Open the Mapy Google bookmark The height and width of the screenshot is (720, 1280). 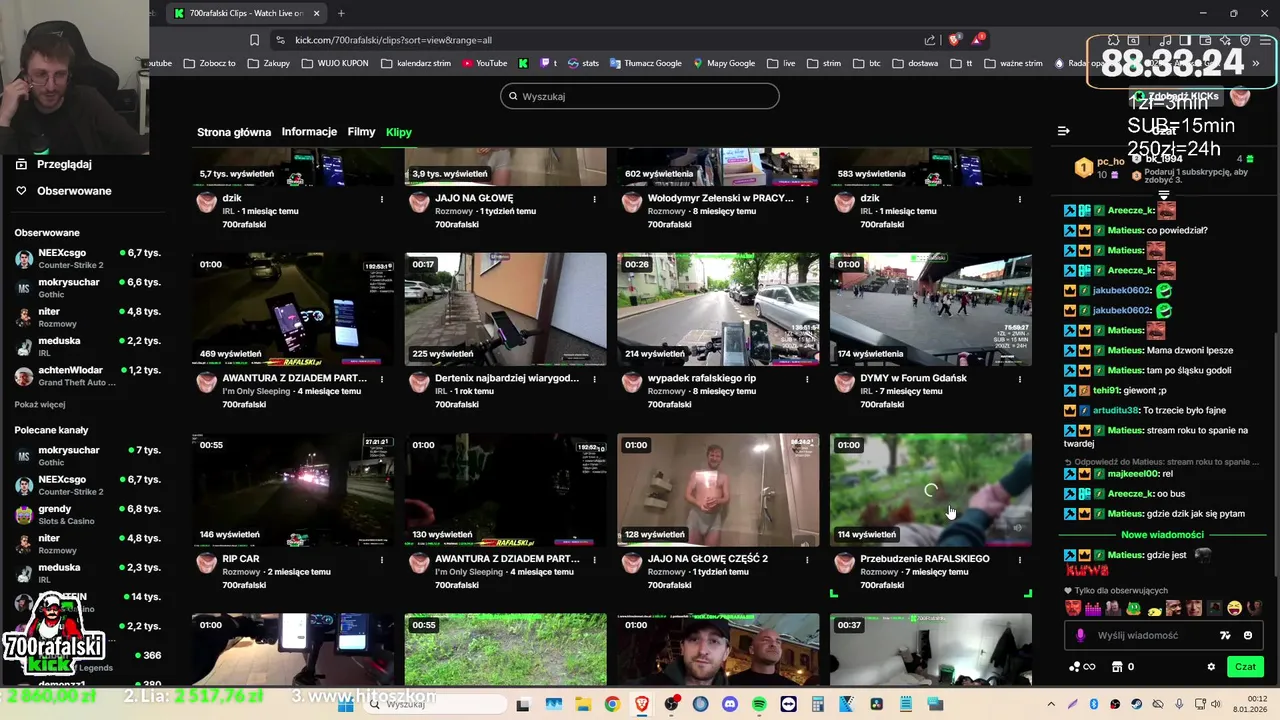(x=723, y=63)
